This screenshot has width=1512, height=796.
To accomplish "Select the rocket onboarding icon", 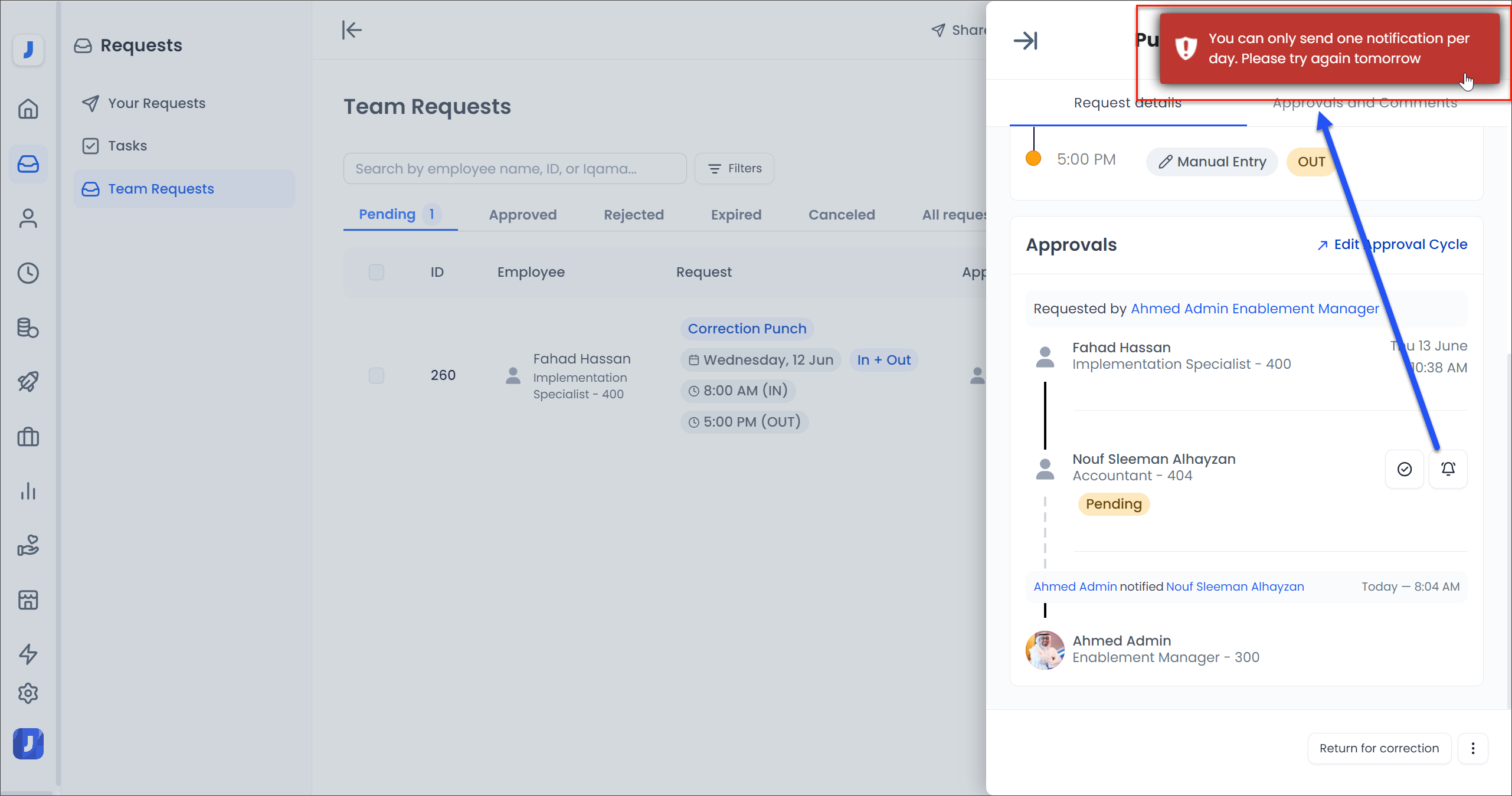I will [x=28, y=381].
